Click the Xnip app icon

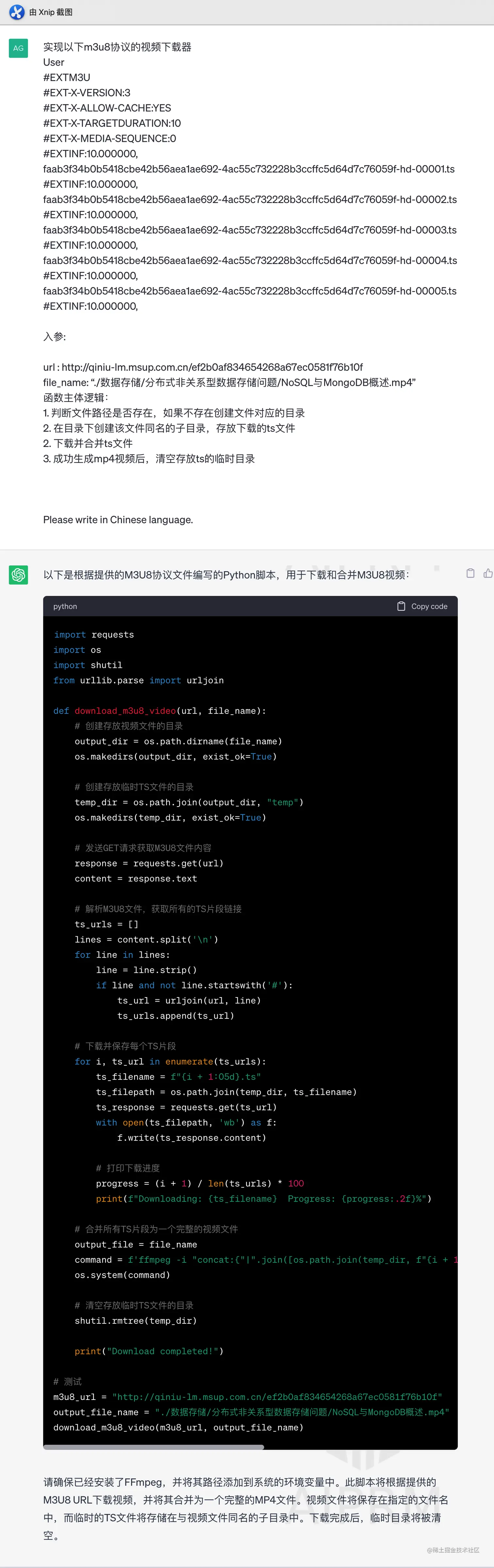16,11
